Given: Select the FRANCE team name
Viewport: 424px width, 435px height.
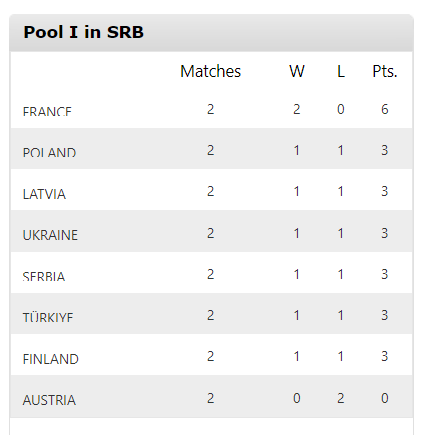Looking at the screenshot, I should click(47, 111).
